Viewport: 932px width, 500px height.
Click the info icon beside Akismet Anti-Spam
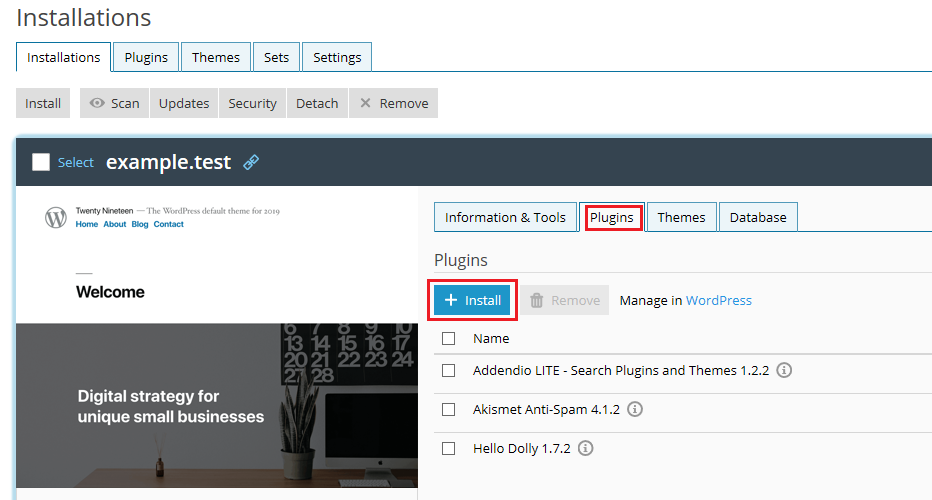(x=634, y=409)
